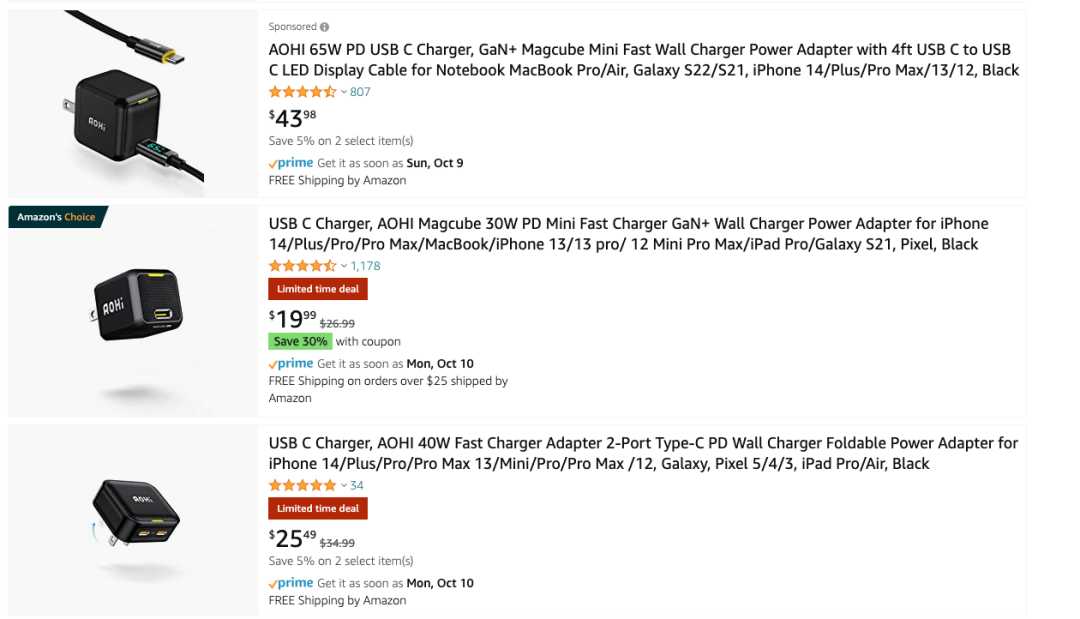Click the Sponsored info icon
Image resolution: width=1080 pixels, height=619 pixels.
click(x=324, y=27)
